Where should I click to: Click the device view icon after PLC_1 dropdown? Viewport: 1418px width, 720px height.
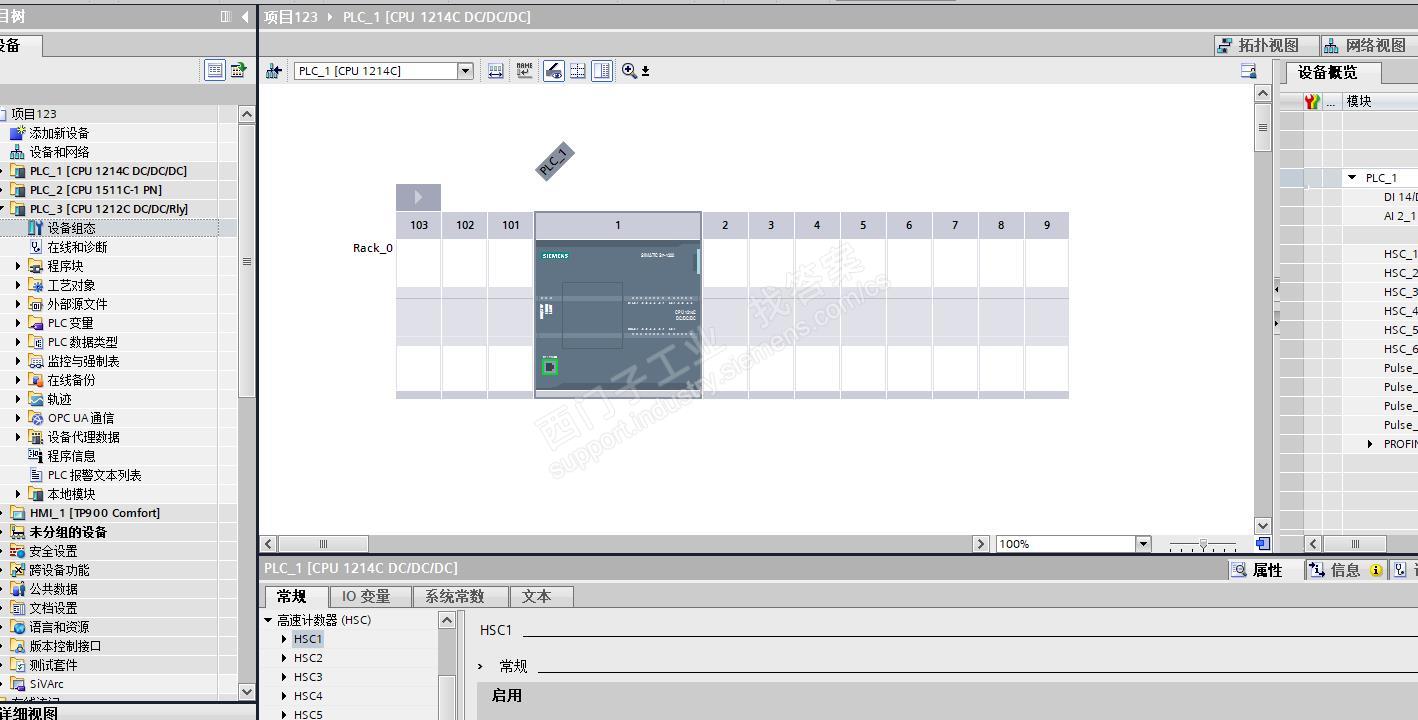pos(496,71)
